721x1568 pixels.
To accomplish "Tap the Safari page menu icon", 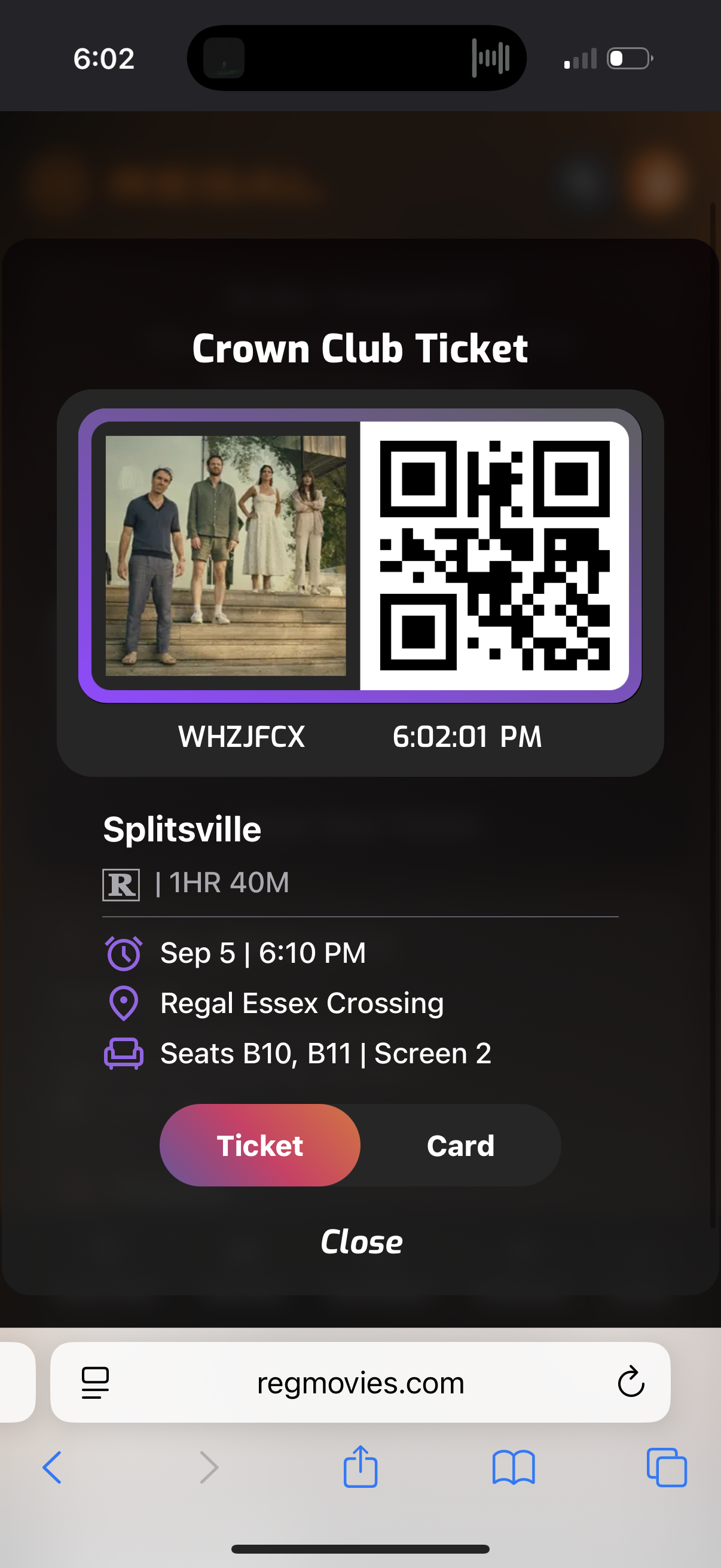I will click(x=96, y=1383).
